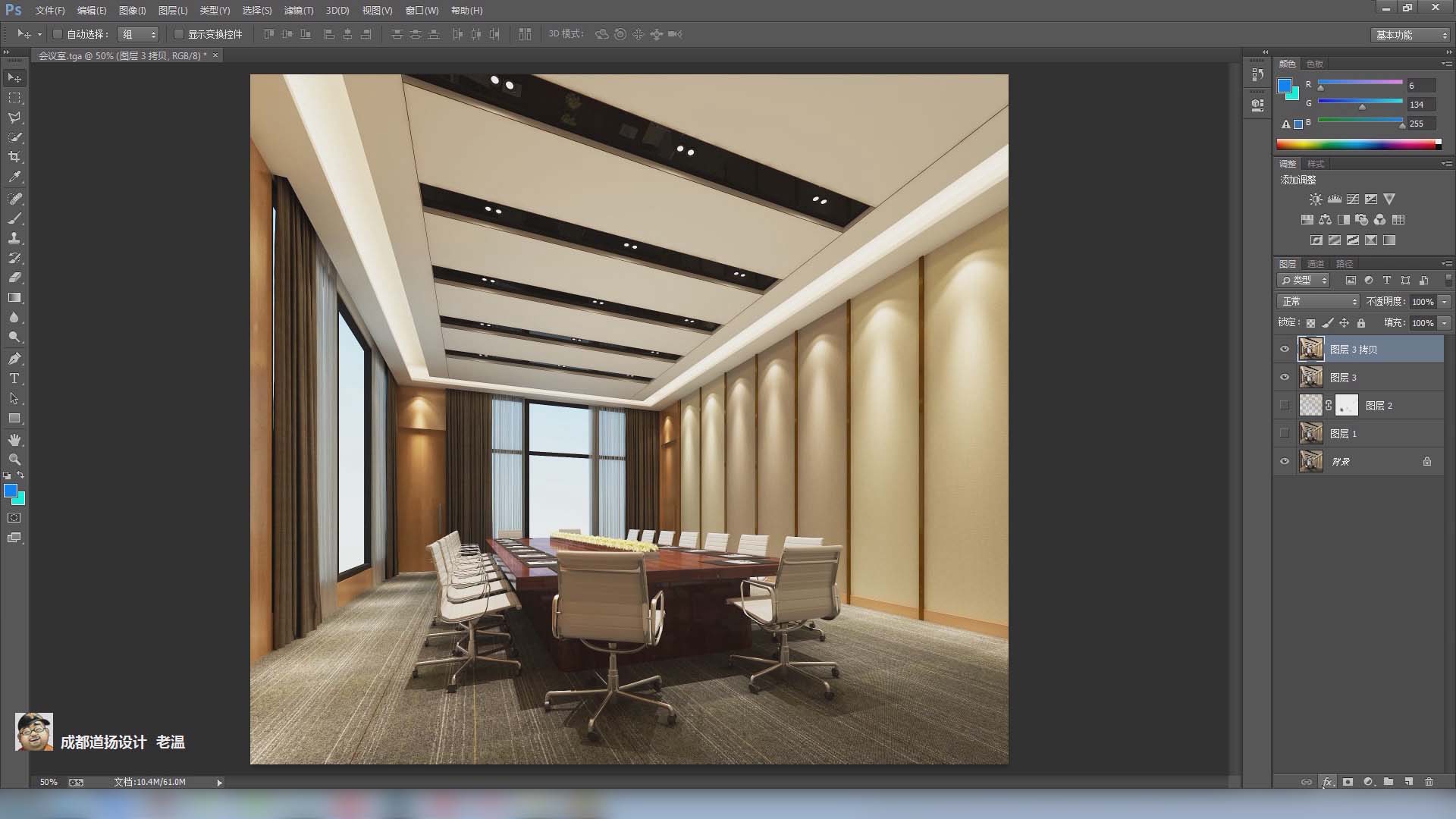Open the 基本功能 workspace dropdown

click(x=1410, y=35)
